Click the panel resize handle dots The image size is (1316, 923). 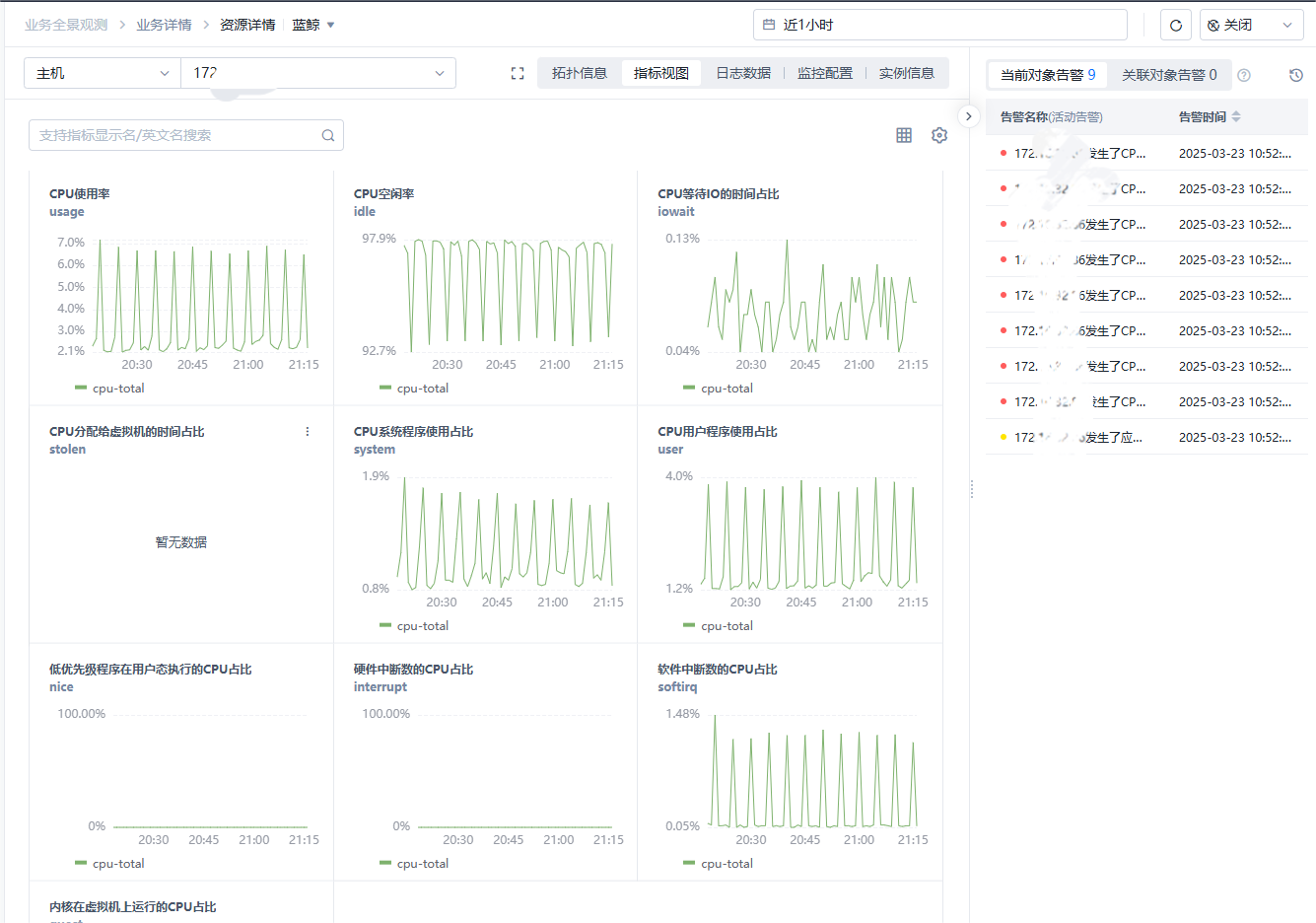tap(972, 489)
